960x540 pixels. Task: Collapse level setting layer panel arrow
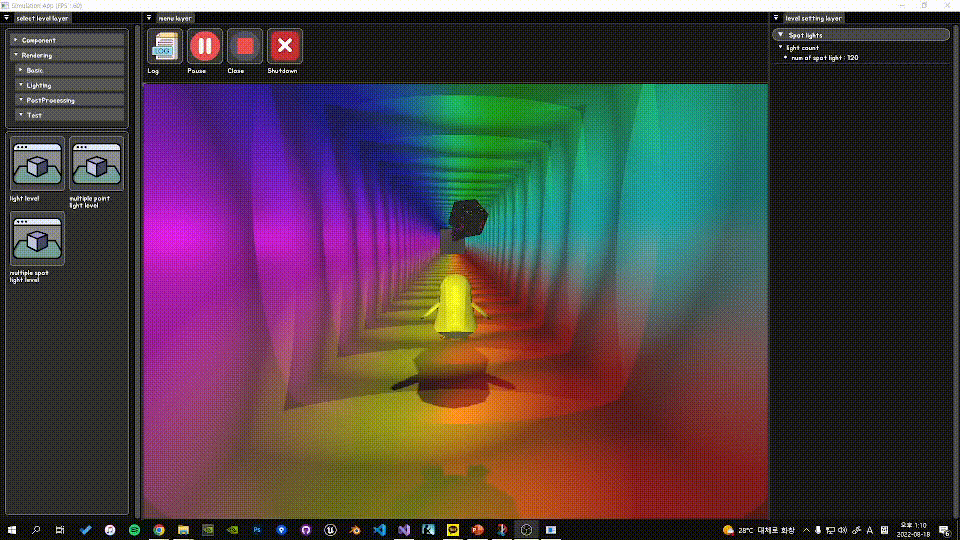[776, 18]
